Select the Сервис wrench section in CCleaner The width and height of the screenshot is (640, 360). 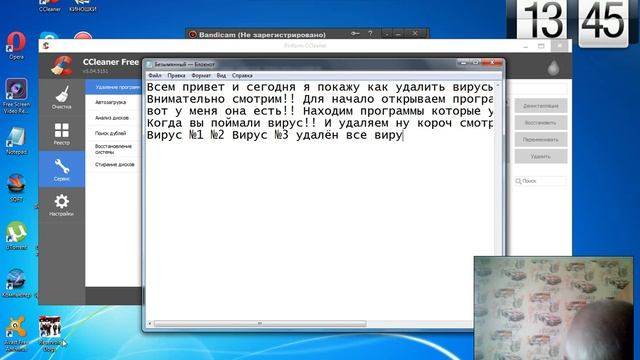(x=62, y=169)
